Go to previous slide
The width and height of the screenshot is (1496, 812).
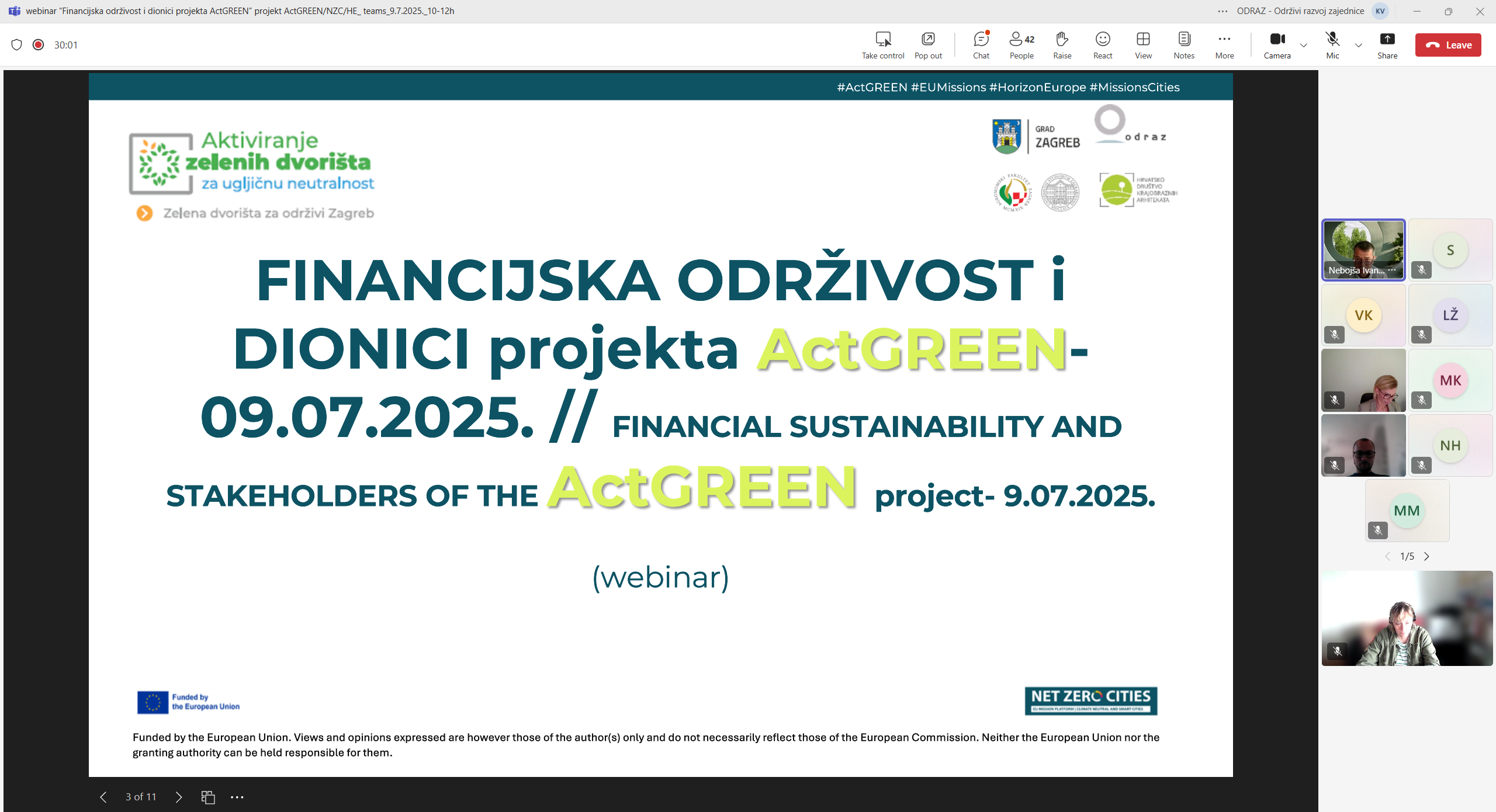pos(103,797)
